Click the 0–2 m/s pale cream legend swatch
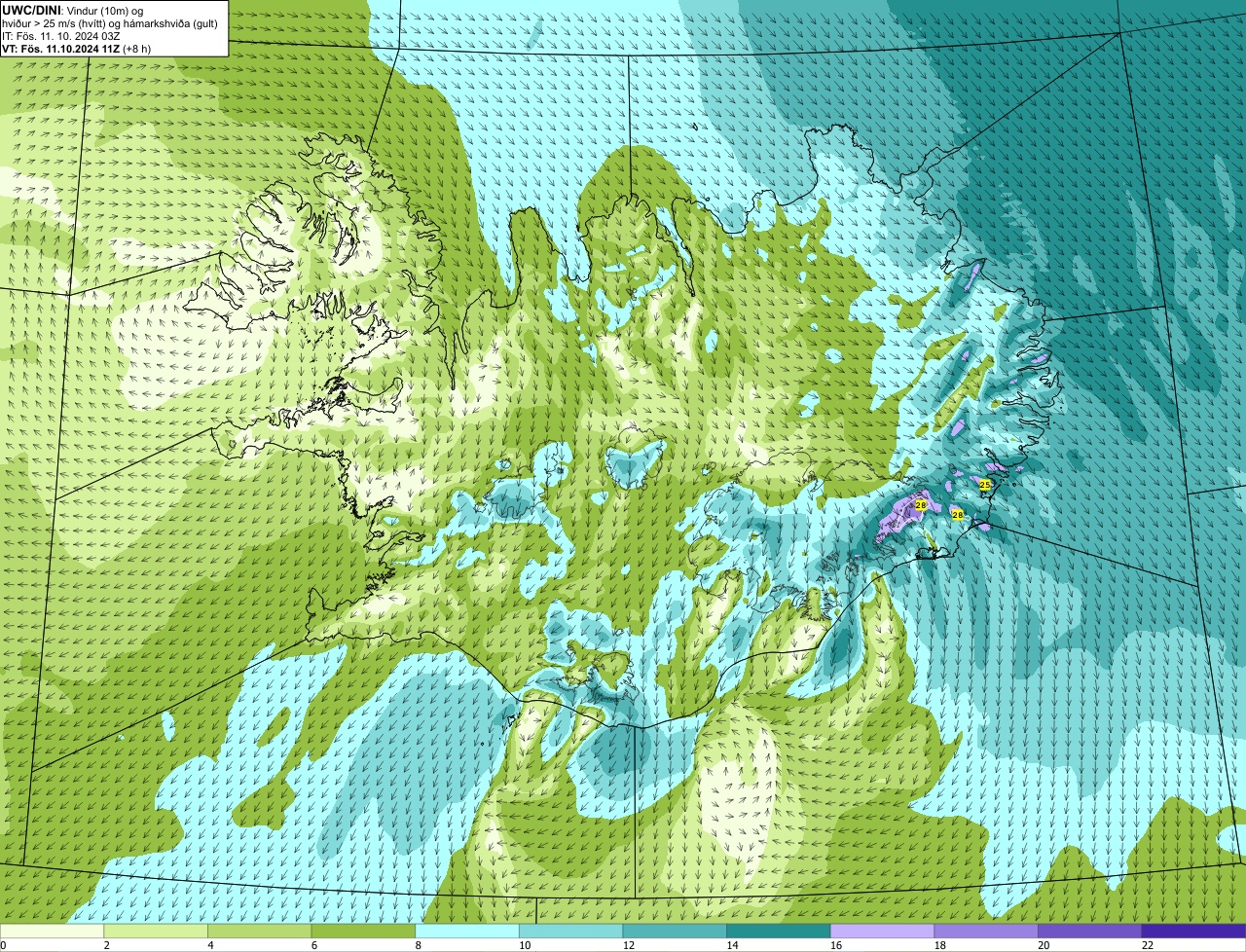 click(52, 931)
